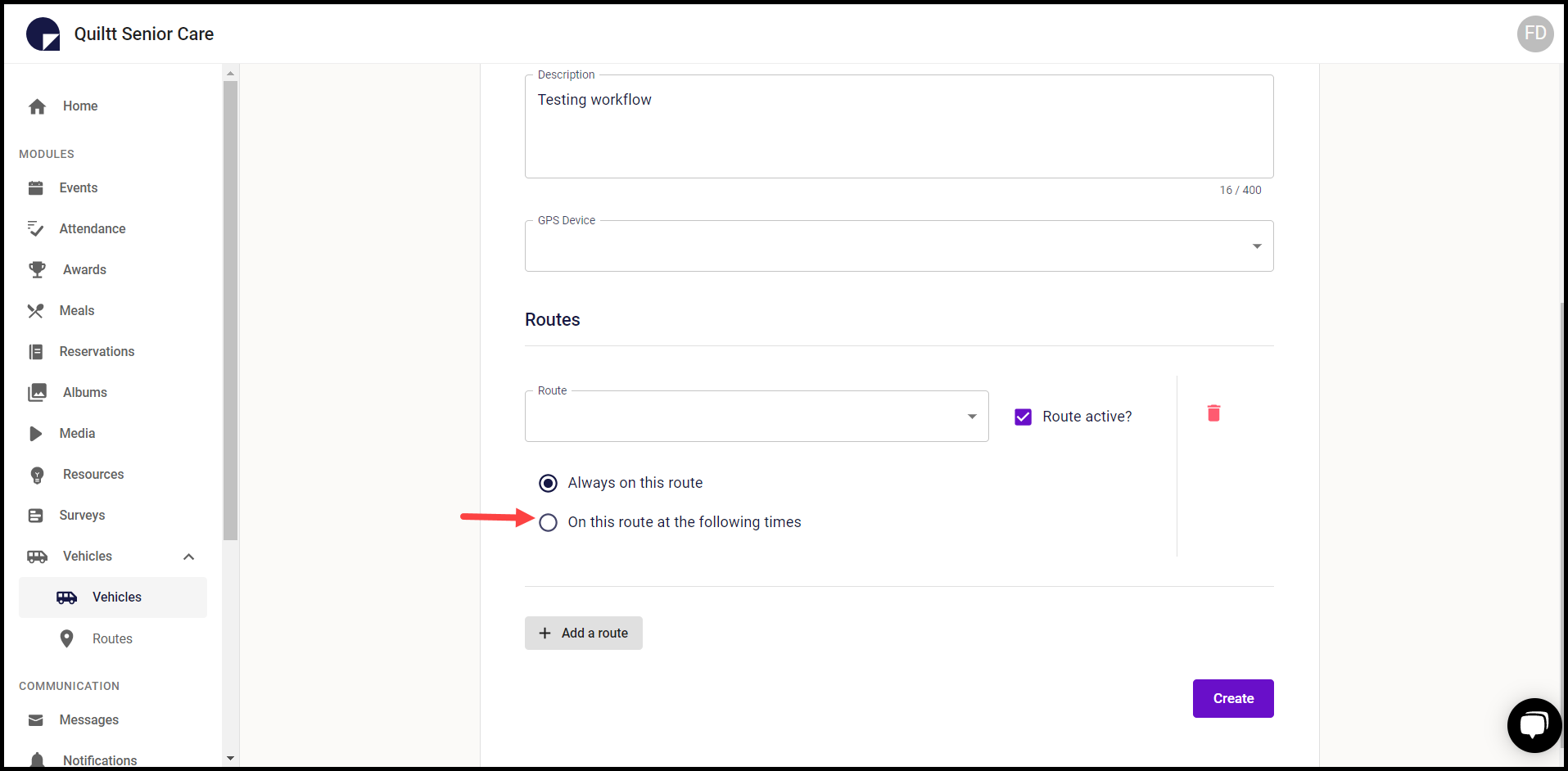Click the Meals utensils icon

(35, 311)
